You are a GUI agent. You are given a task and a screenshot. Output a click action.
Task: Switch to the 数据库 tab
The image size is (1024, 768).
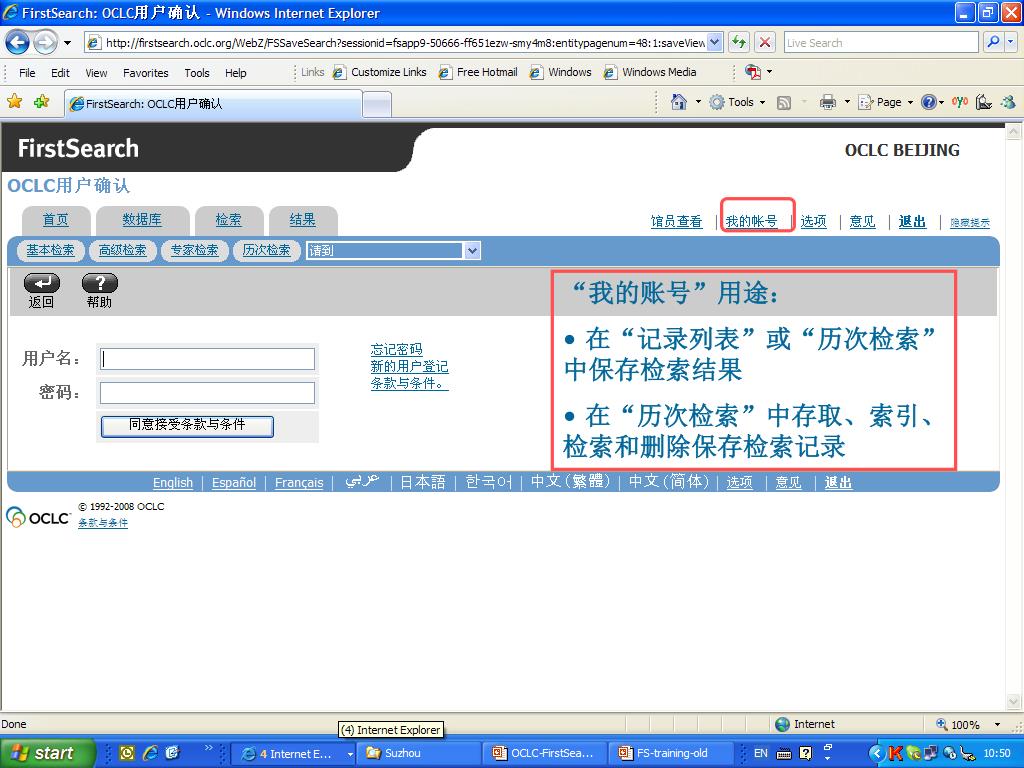[142, 220]
